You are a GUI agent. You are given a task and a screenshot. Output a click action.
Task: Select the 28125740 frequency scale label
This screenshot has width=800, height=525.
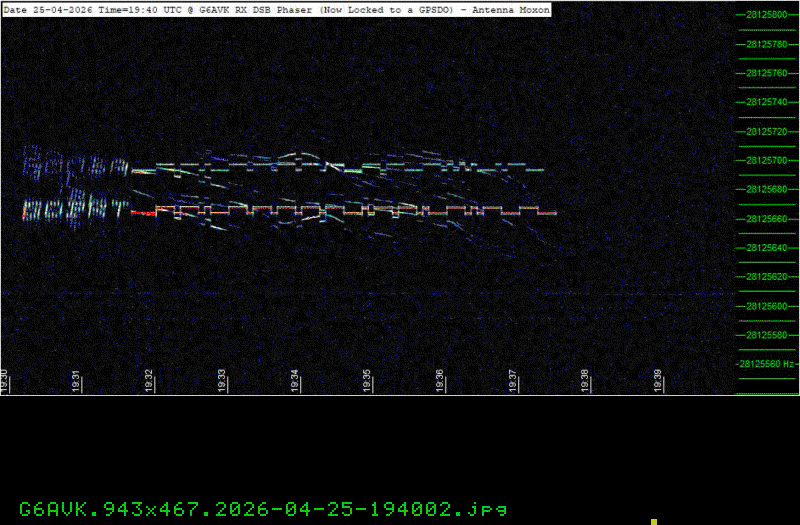tap(765, 102)
